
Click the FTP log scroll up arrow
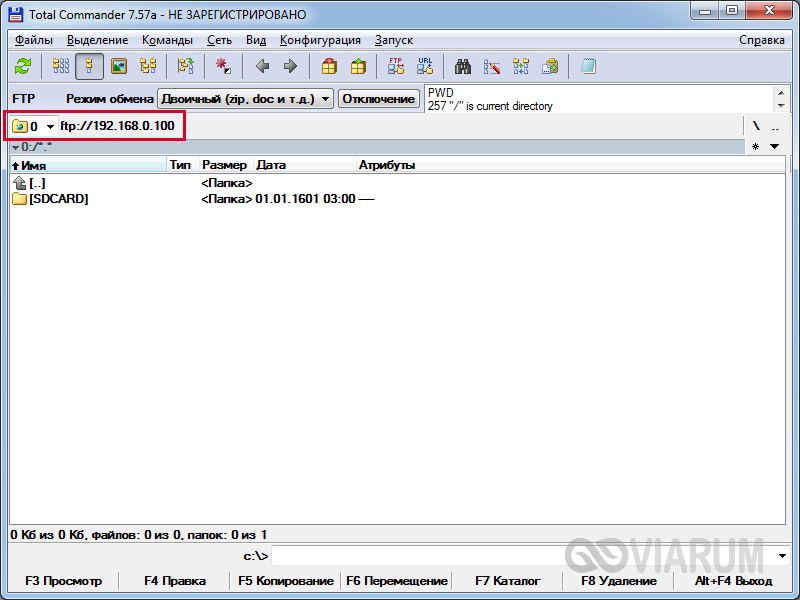click(x=781, y=92)
